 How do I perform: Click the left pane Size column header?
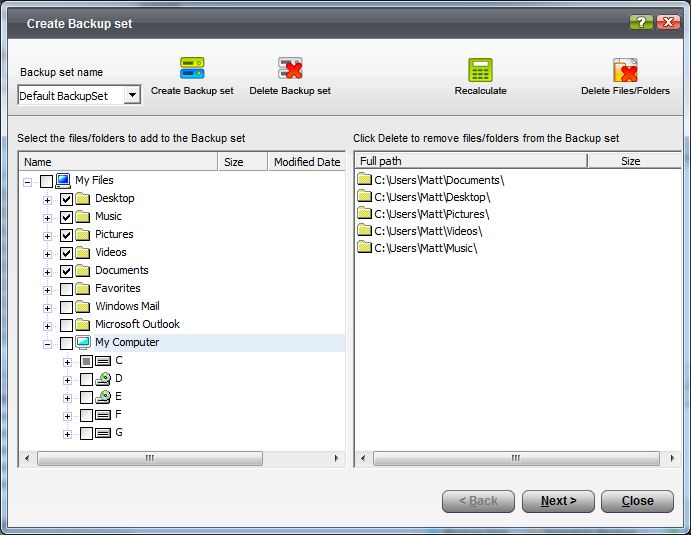pos(243,162)
